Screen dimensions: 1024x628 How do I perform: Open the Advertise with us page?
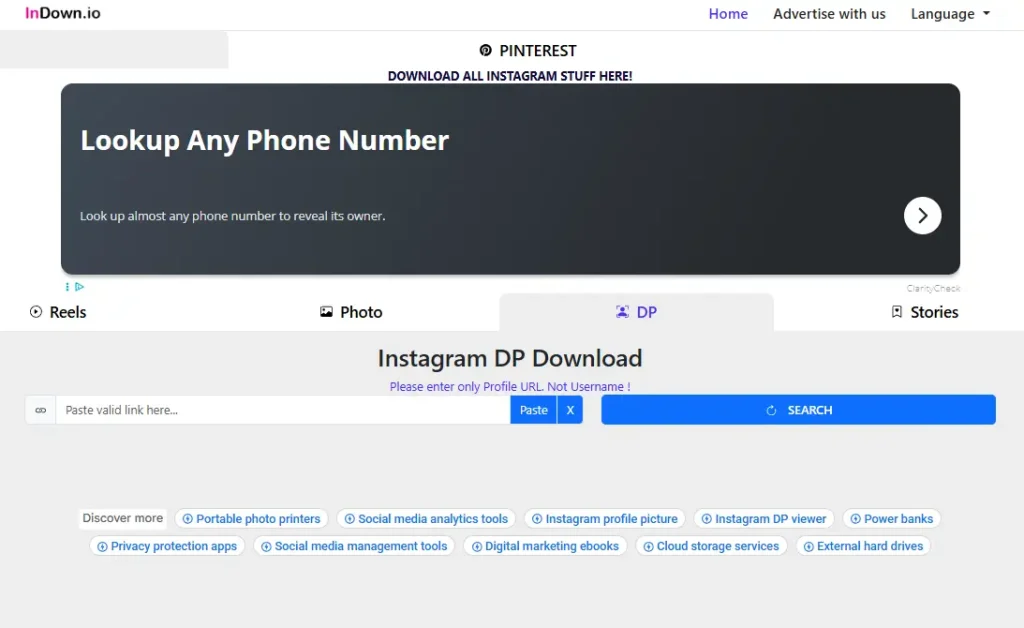829,14
